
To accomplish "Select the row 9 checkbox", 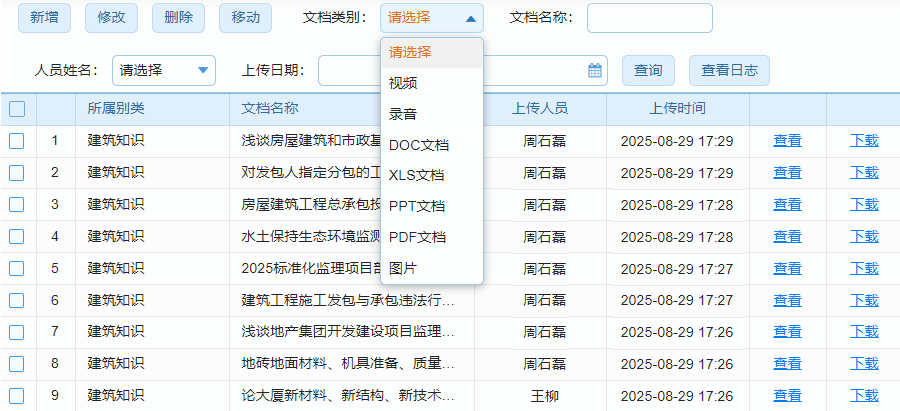I will (x=17, y=395).
